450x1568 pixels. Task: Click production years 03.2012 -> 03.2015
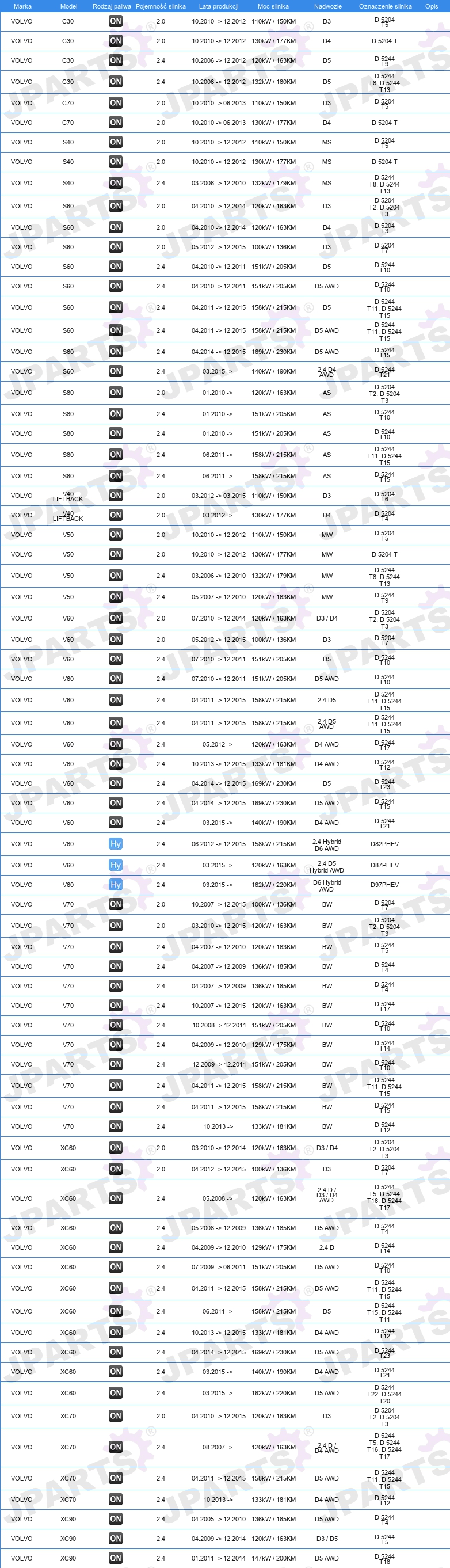(x=218, y=496)
